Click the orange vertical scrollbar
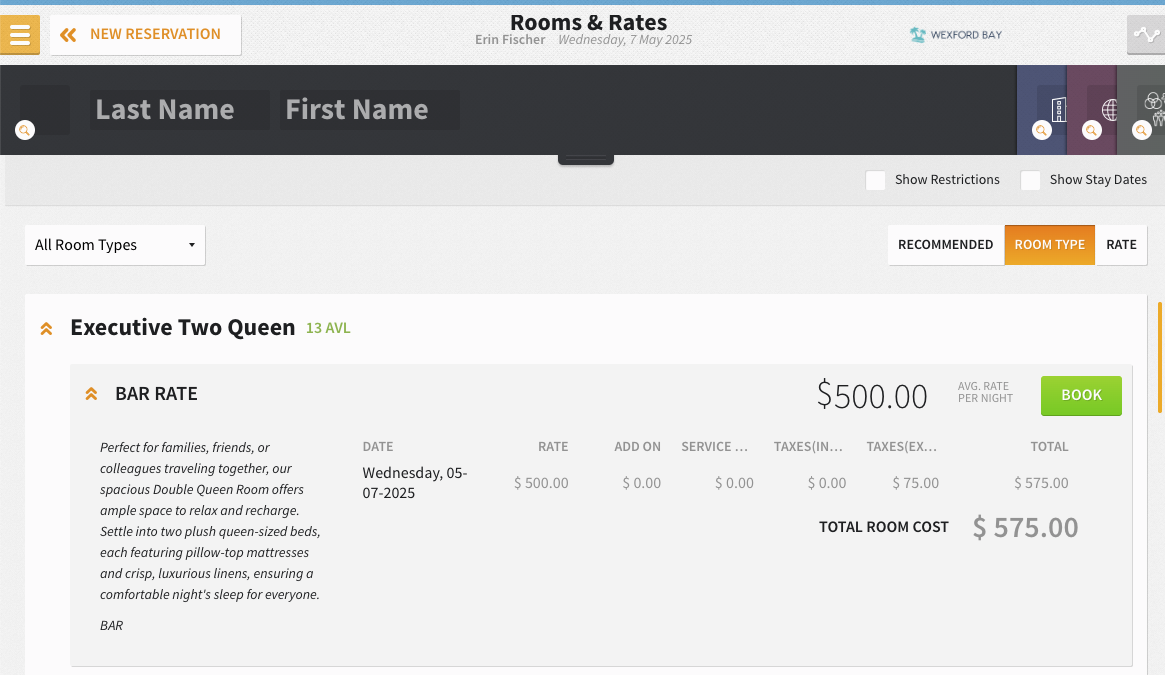1165x675 pixels. coord(1159,357)
